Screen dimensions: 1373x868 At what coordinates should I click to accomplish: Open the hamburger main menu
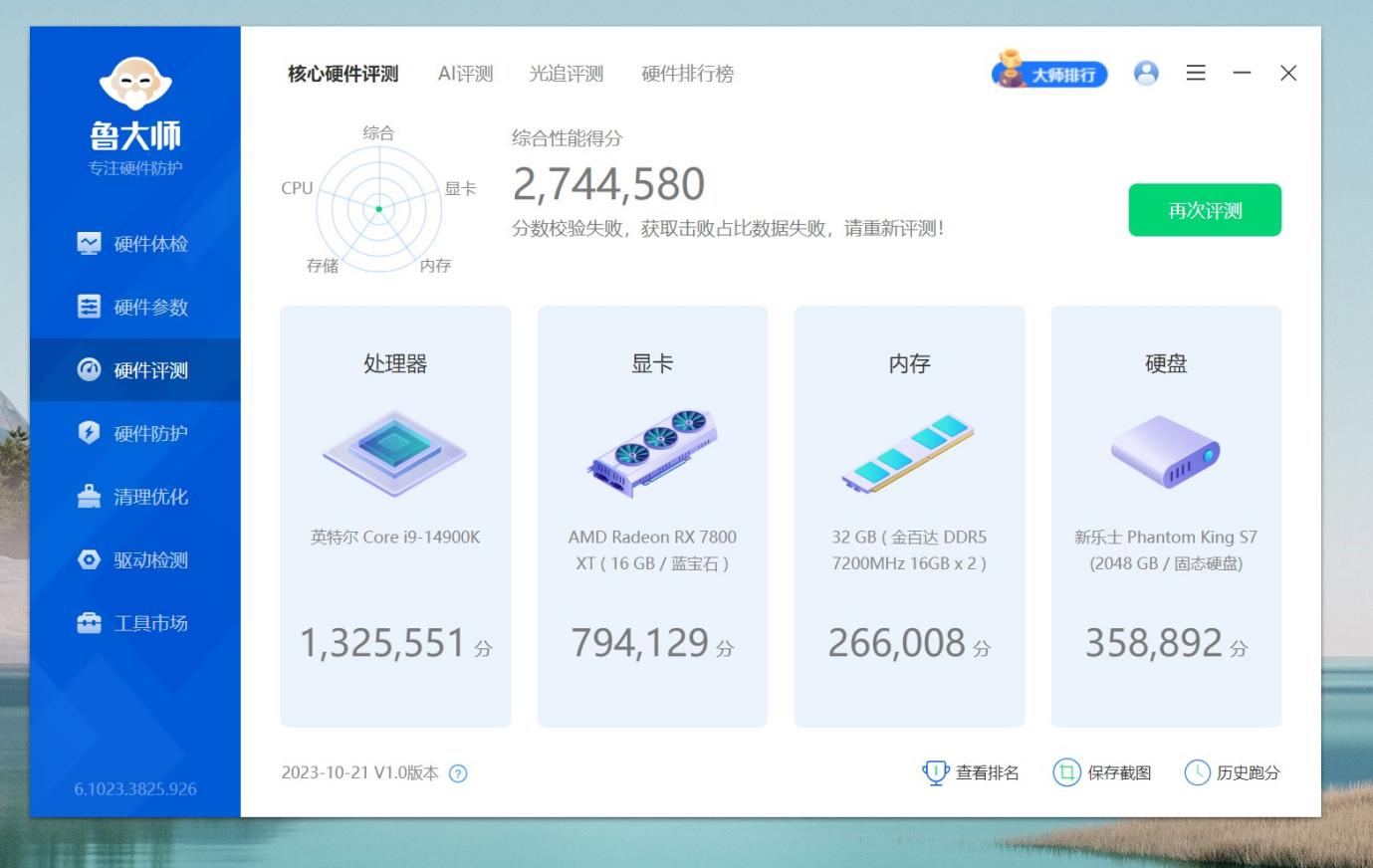[1196, 73]
